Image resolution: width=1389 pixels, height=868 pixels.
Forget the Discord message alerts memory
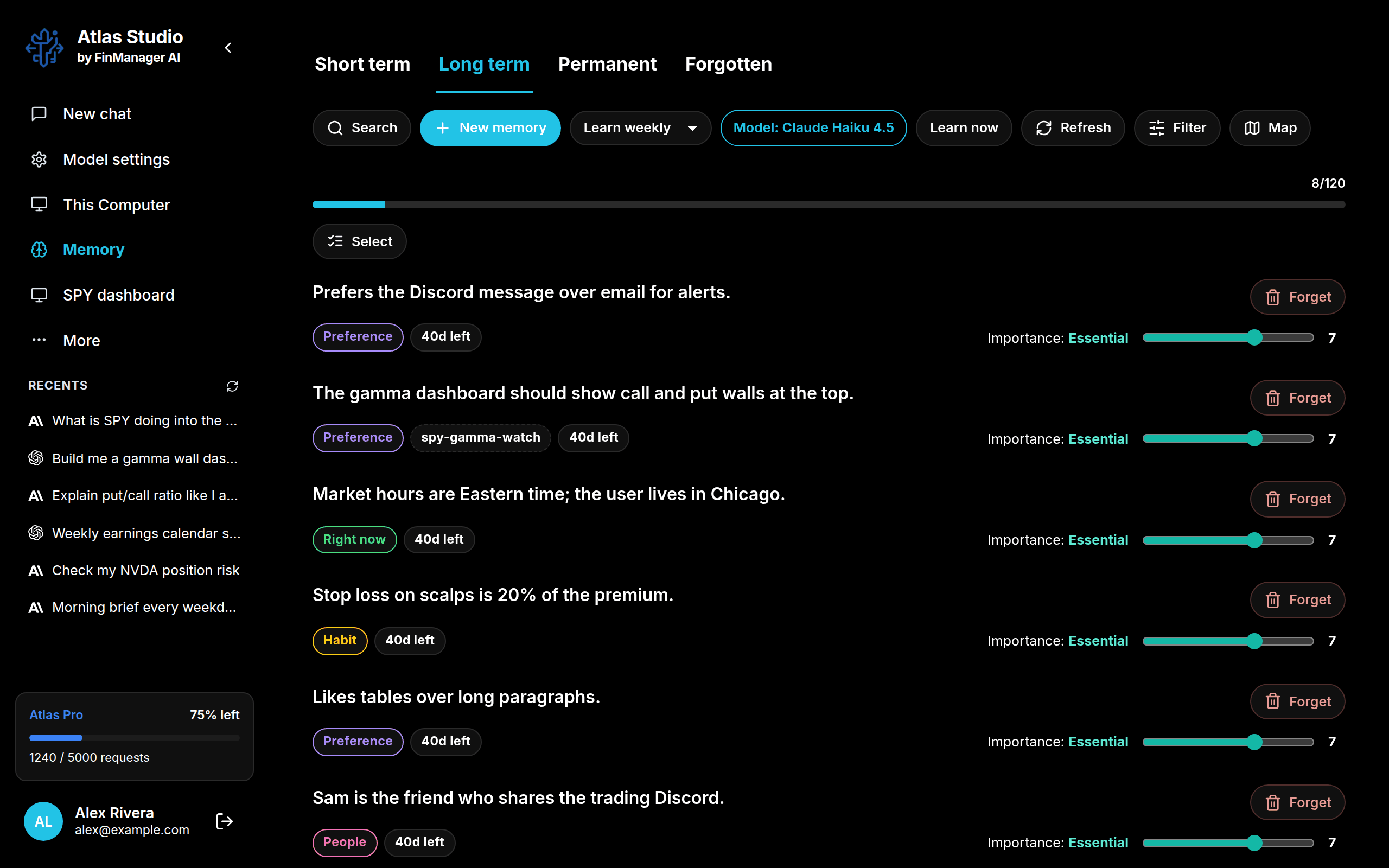point(1297,297)
